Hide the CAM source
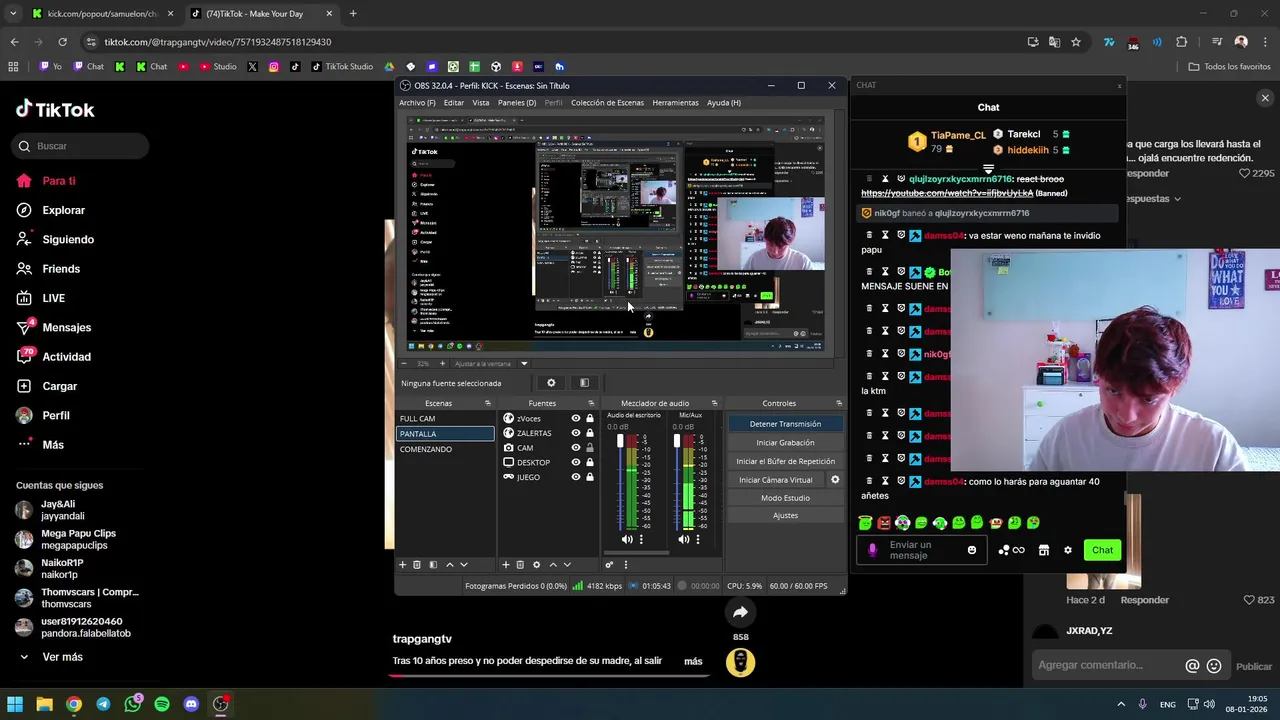 pos(575,448)
